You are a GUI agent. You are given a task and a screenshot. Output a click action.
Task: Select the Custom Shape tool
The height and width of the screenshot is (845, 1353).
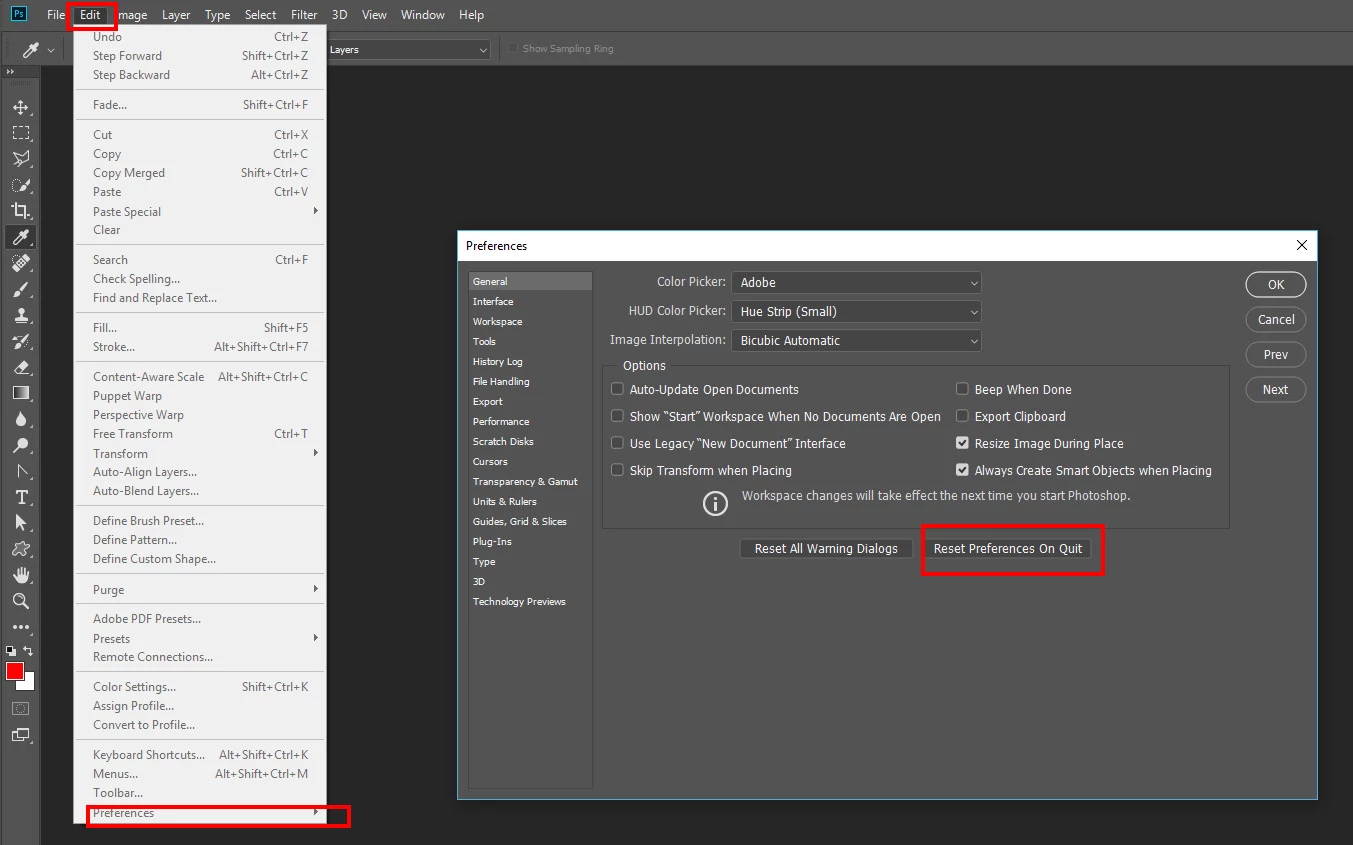(x=20, y=549)
